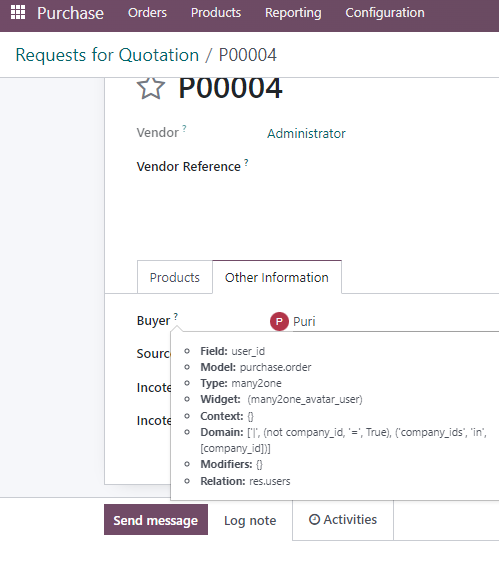Go back to Requests for Quotation
Viewport: 499px width, 567px height.
pos(107,55)
